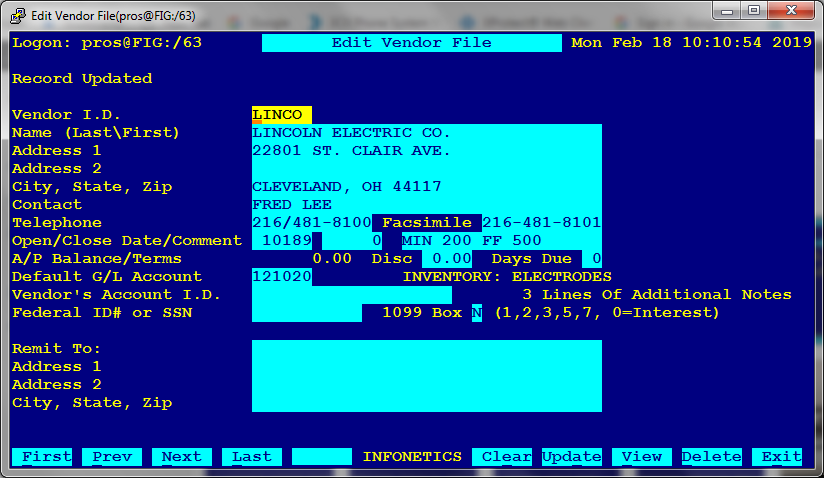Click the PuTTY icon in title bar
The image size is (824, 478).
point(17,16)
